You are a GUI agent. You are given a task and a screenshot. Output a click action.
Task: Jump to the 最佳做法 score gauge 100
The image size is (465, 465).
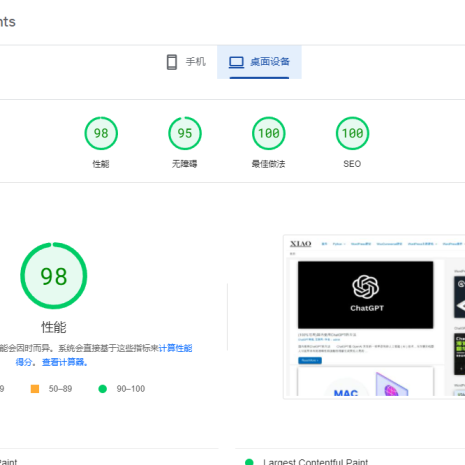tap(269, 133)
